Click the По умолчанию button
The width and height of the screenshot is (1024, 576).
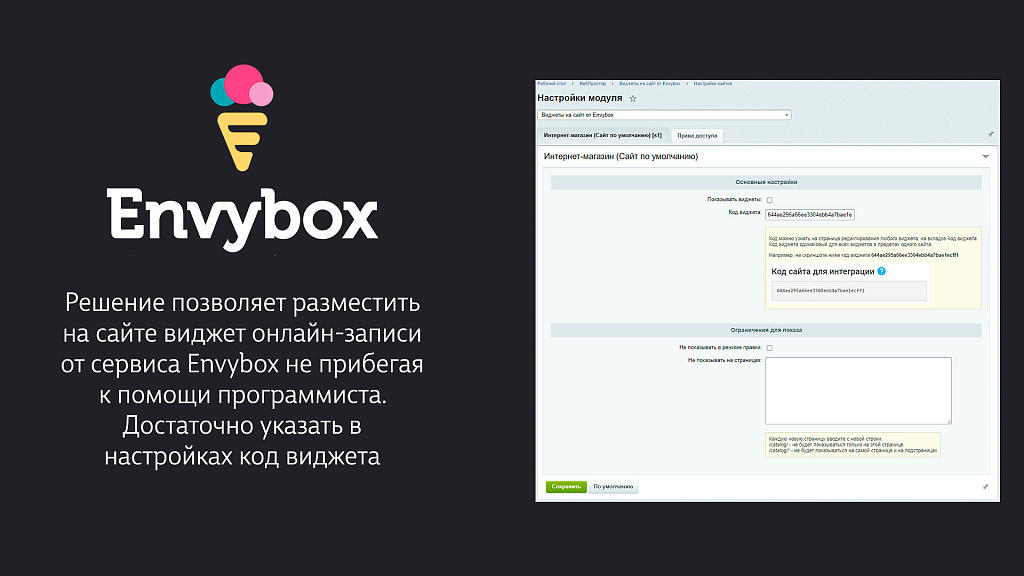pyautogui.click(x=613, y=486)
